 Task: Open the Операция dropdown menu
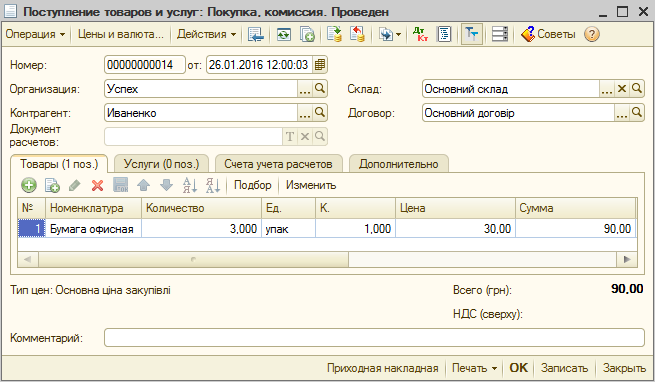(35, 34)
